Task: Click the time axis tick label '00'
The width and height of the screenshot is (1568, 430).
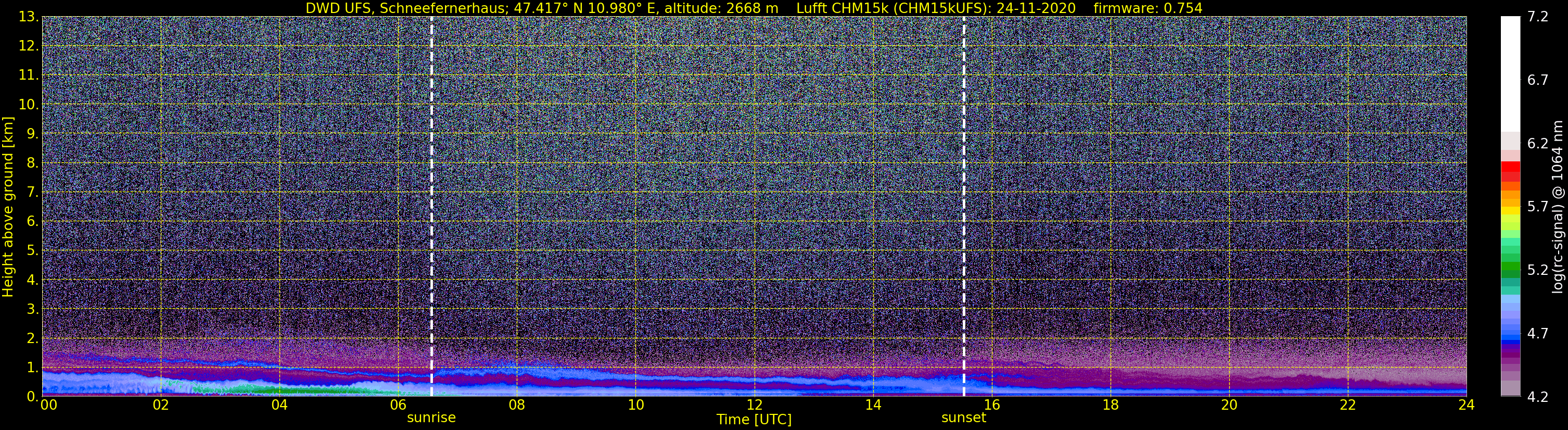Action: (49, 405)
